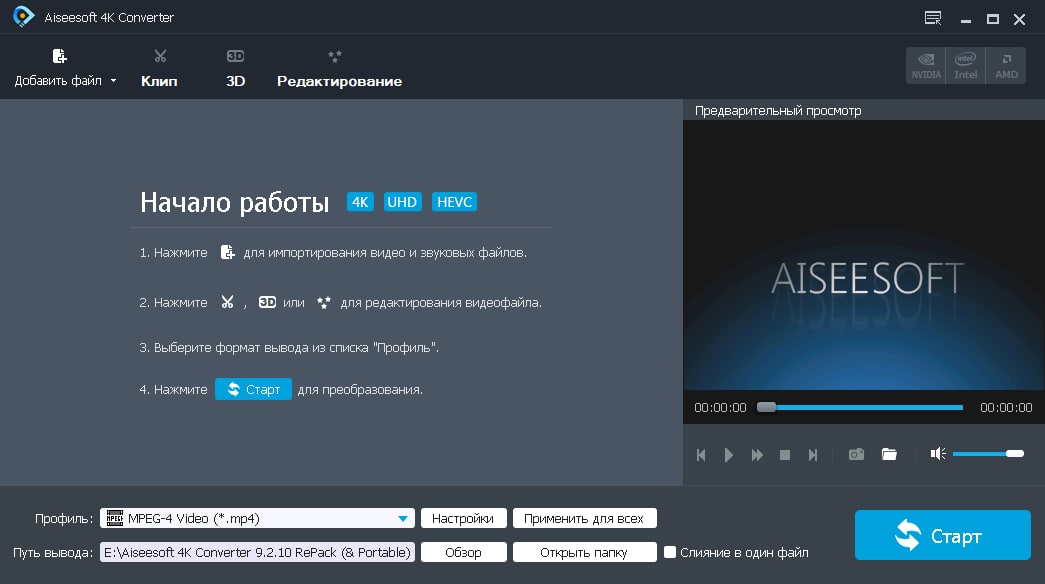Click the Открыть папку button
Viewport: 1045px width, 584px height.
pos(584,552)
